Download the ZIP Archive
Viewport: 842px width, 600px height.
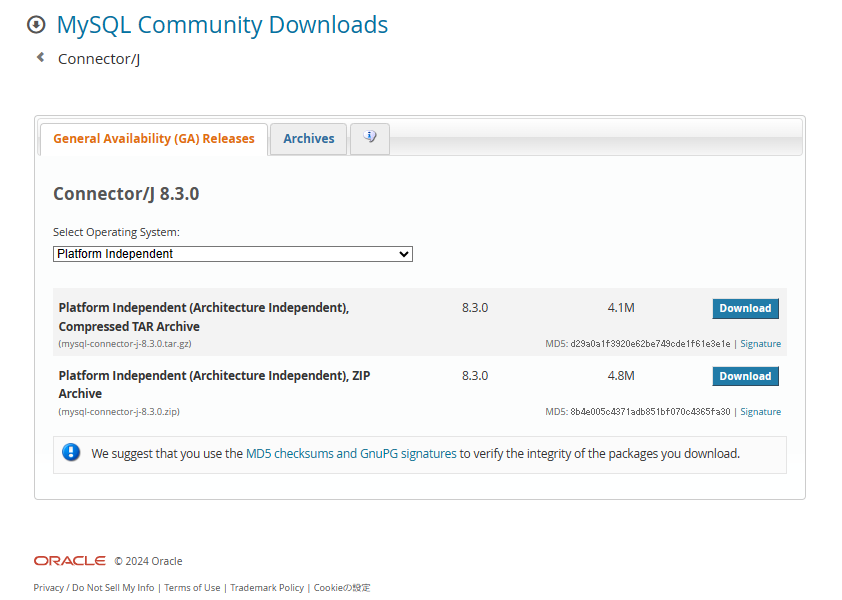coord(745,376)
